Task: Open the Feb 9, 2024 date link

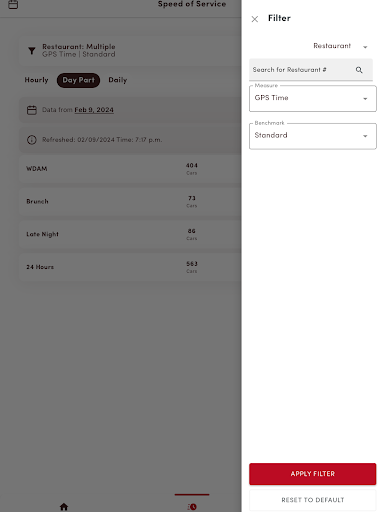Action: pyautogui.click(x=94, y=110)
